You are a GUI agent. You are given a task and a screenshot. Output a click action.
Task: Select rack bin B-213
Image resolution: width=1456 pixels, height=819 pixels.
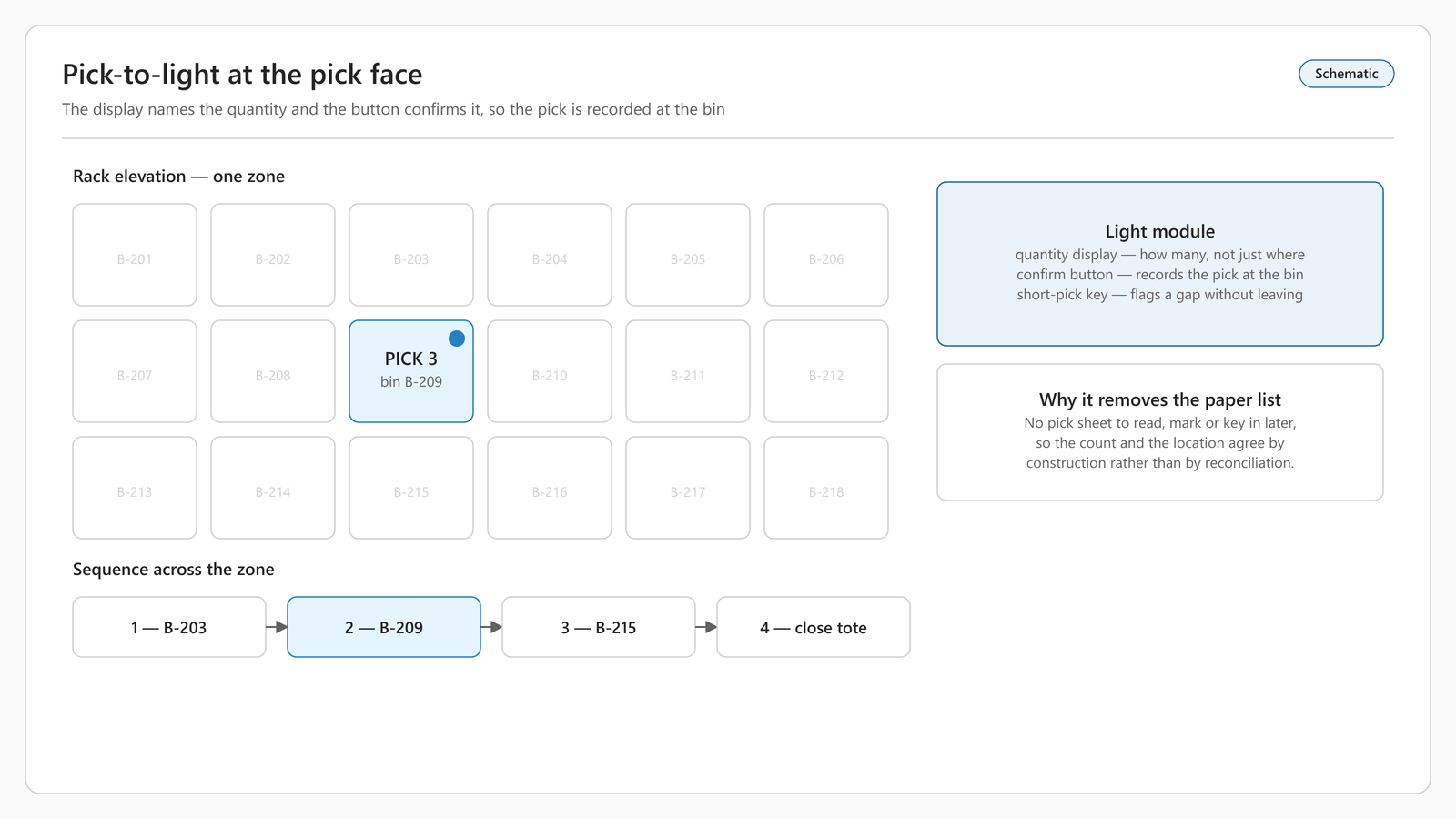[135, 488]
